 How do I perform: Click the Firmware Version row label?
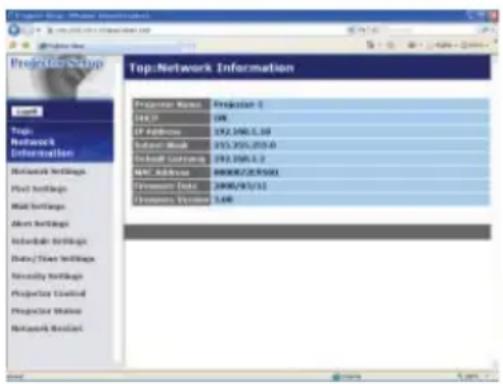171,200
